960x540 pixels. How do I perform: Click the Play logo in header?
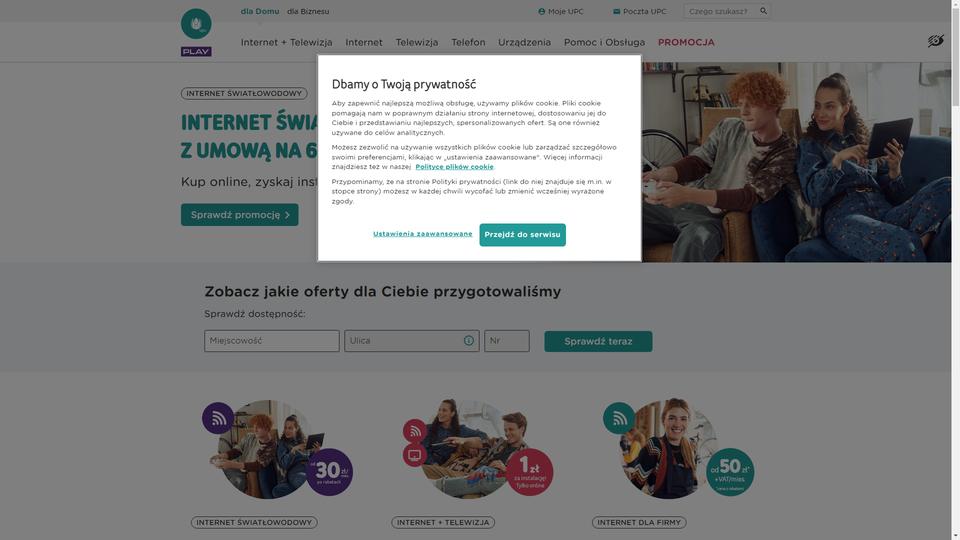tap(196, 32)
